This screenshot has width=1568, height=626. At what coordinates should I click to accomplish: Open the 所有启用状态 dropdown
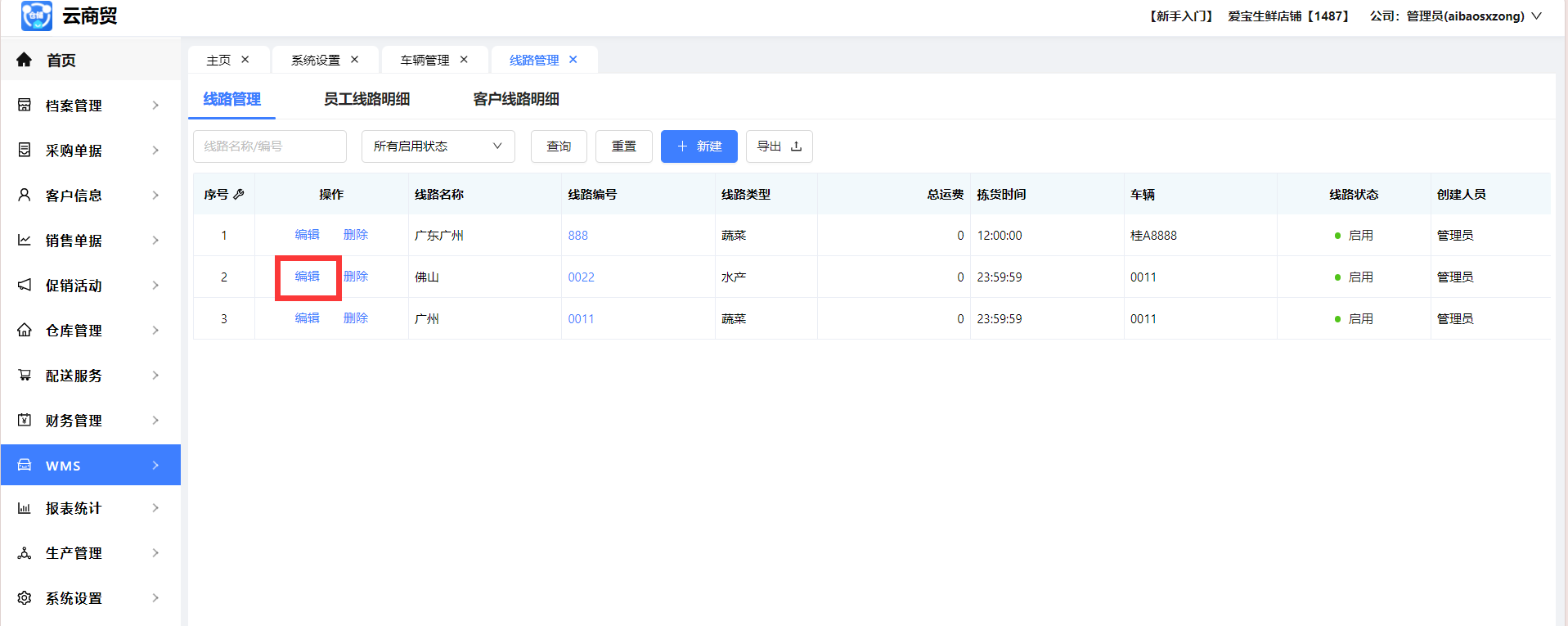click(x=438, y=146)
